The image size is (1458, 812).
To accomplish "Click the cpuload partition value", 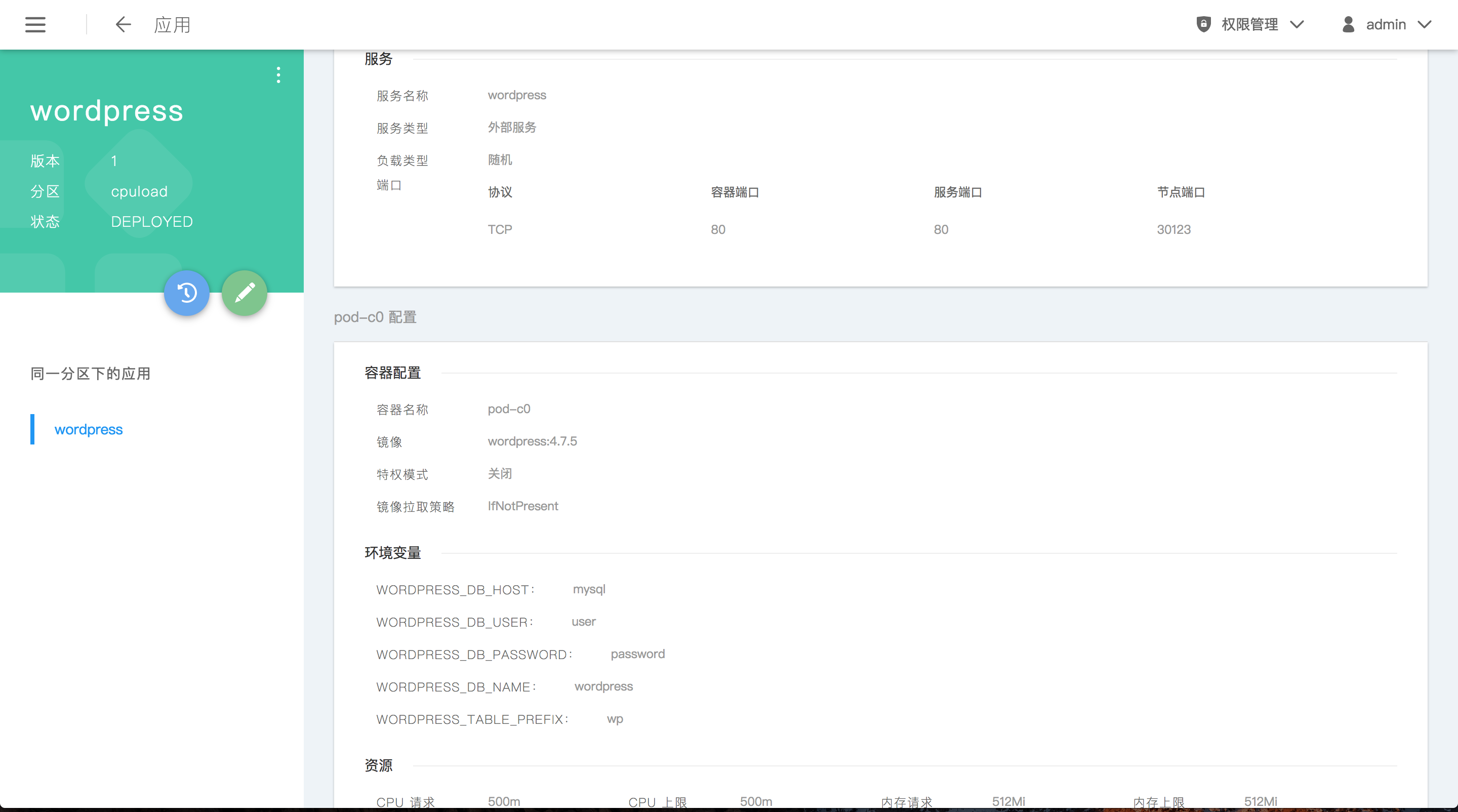I will [x=139, y=191].
